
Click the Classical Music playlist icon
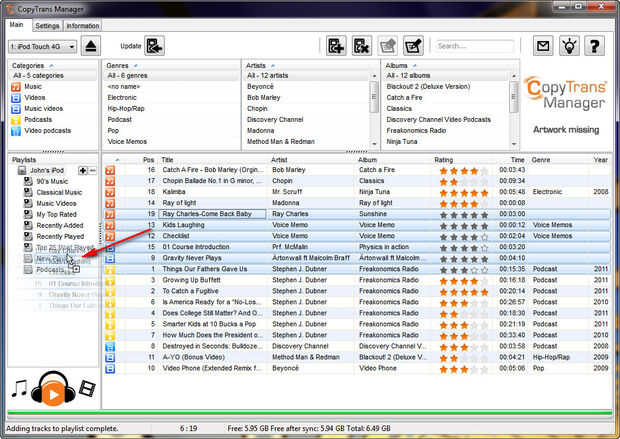pyautogui.click(x=28, y=192)
